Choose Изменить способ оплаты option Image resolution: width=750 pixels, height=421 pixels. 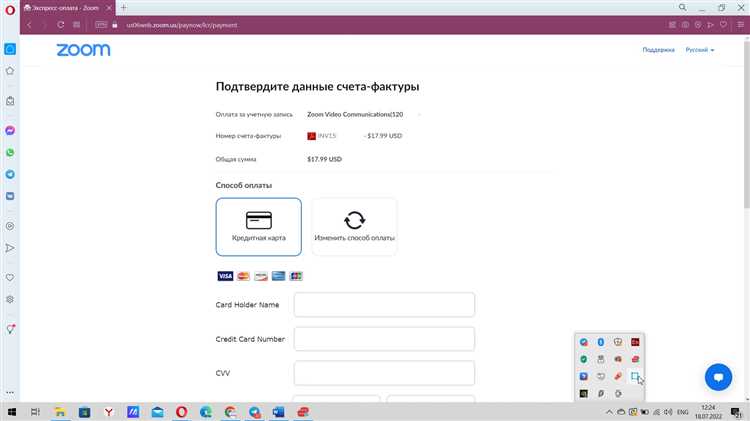354,226
